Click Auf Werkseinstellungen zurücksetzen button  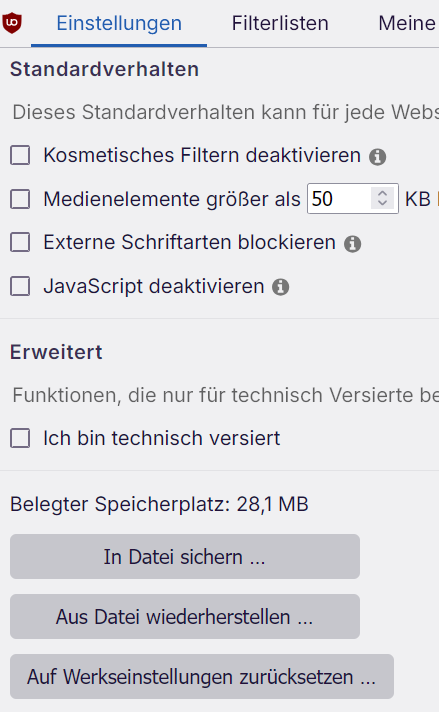[x=202, y=677]
